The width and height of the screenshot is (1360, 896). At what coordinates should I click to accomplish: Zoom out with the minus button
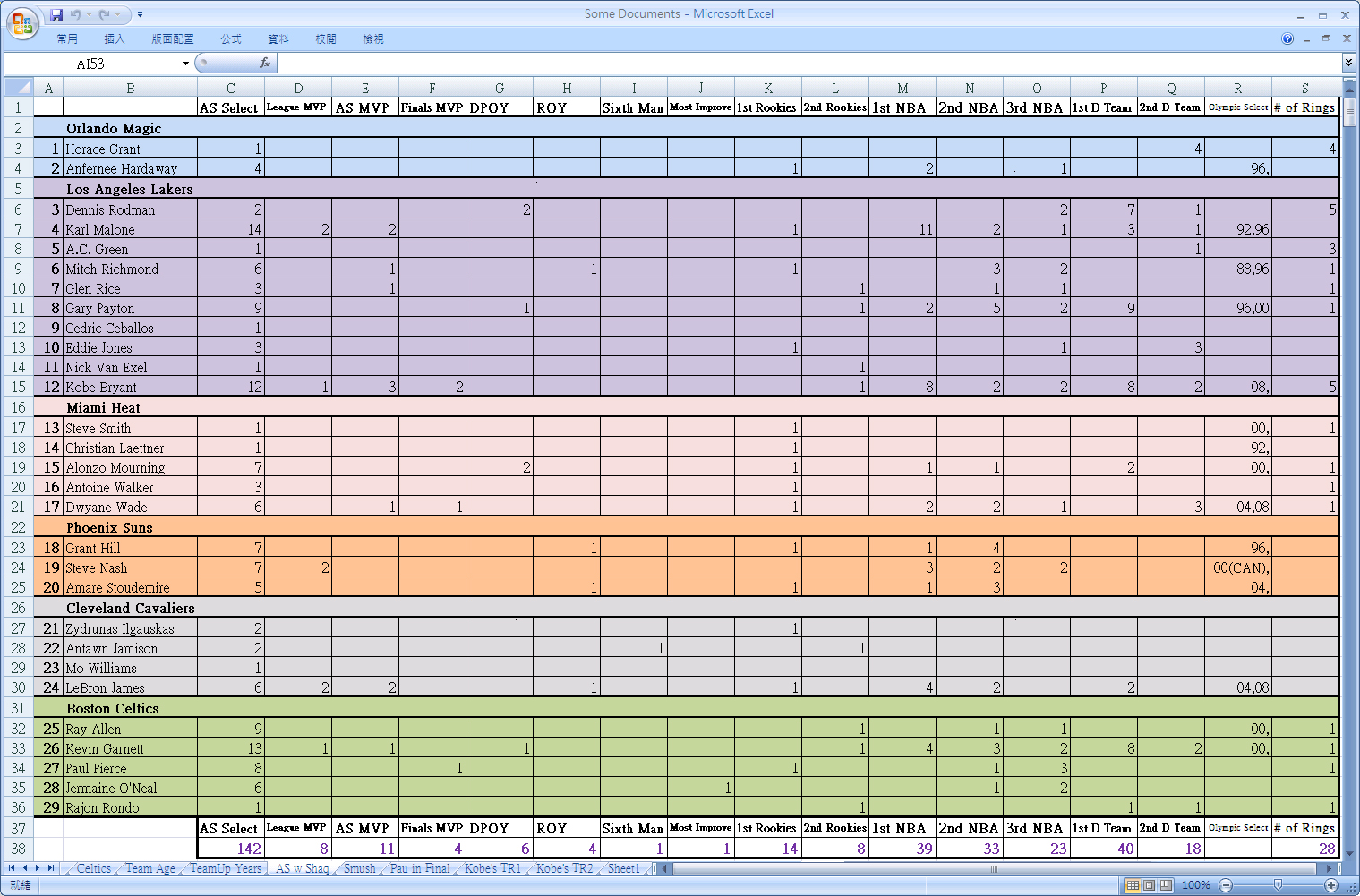[1226, 885]
